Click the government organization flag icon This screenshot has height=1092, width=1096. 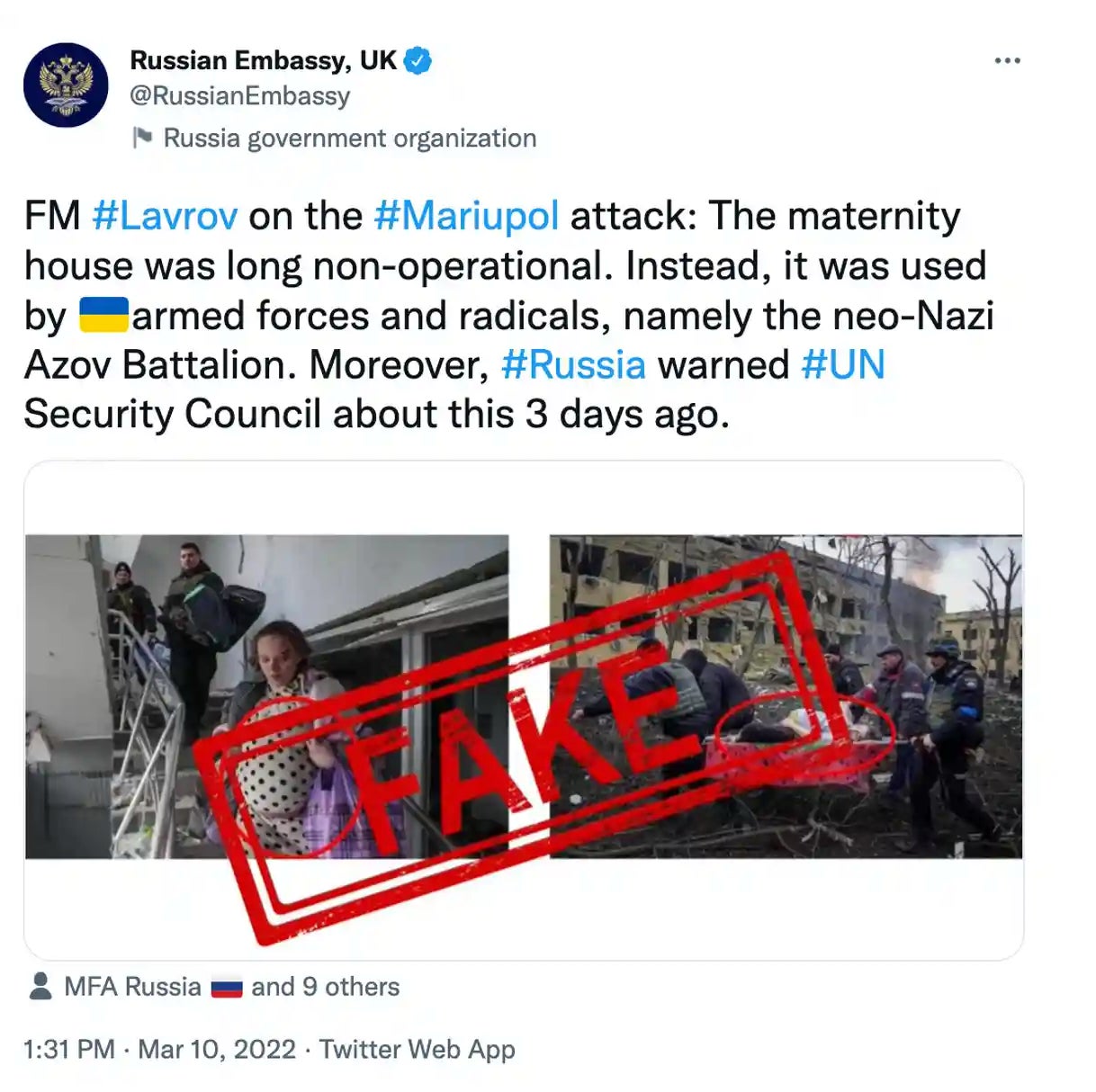(x=142, y=138)
